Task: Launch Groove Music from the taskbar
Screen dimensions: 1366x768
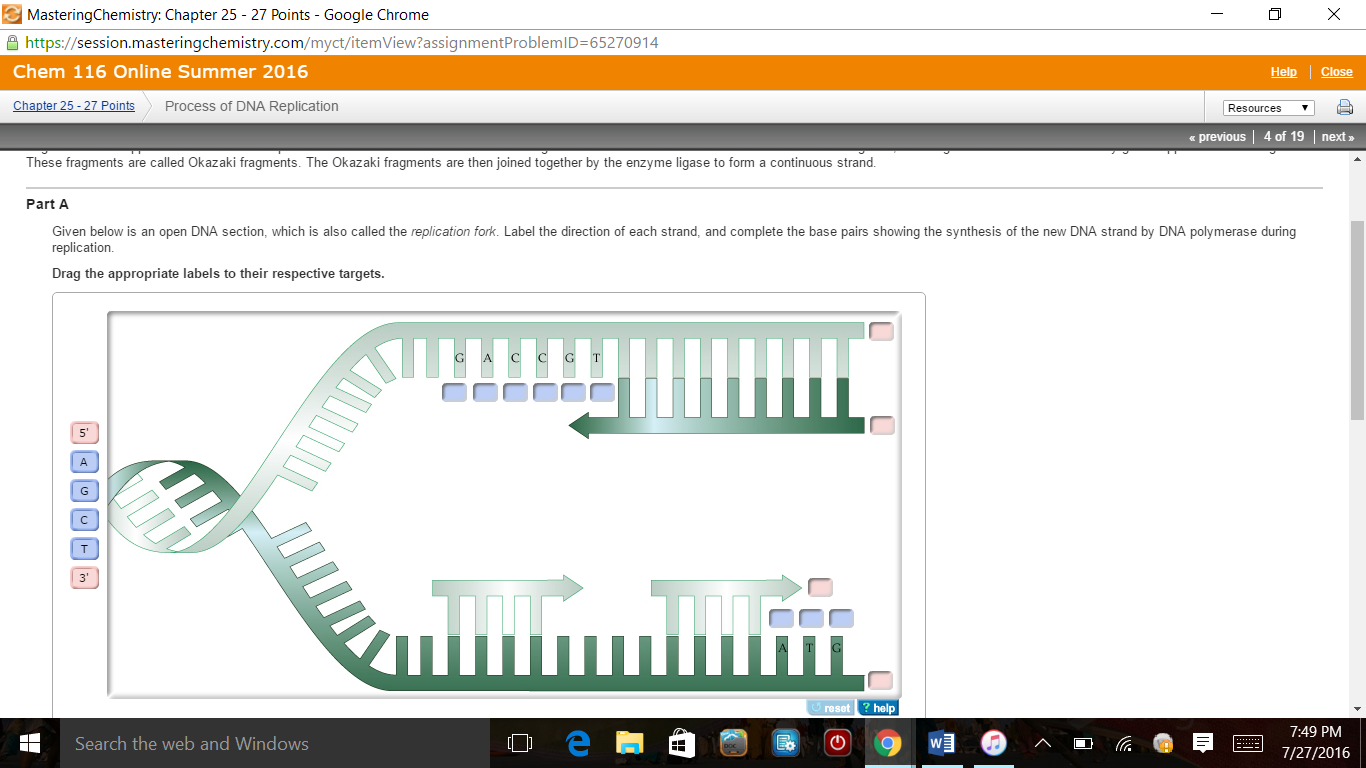Action: pos(991,743)
